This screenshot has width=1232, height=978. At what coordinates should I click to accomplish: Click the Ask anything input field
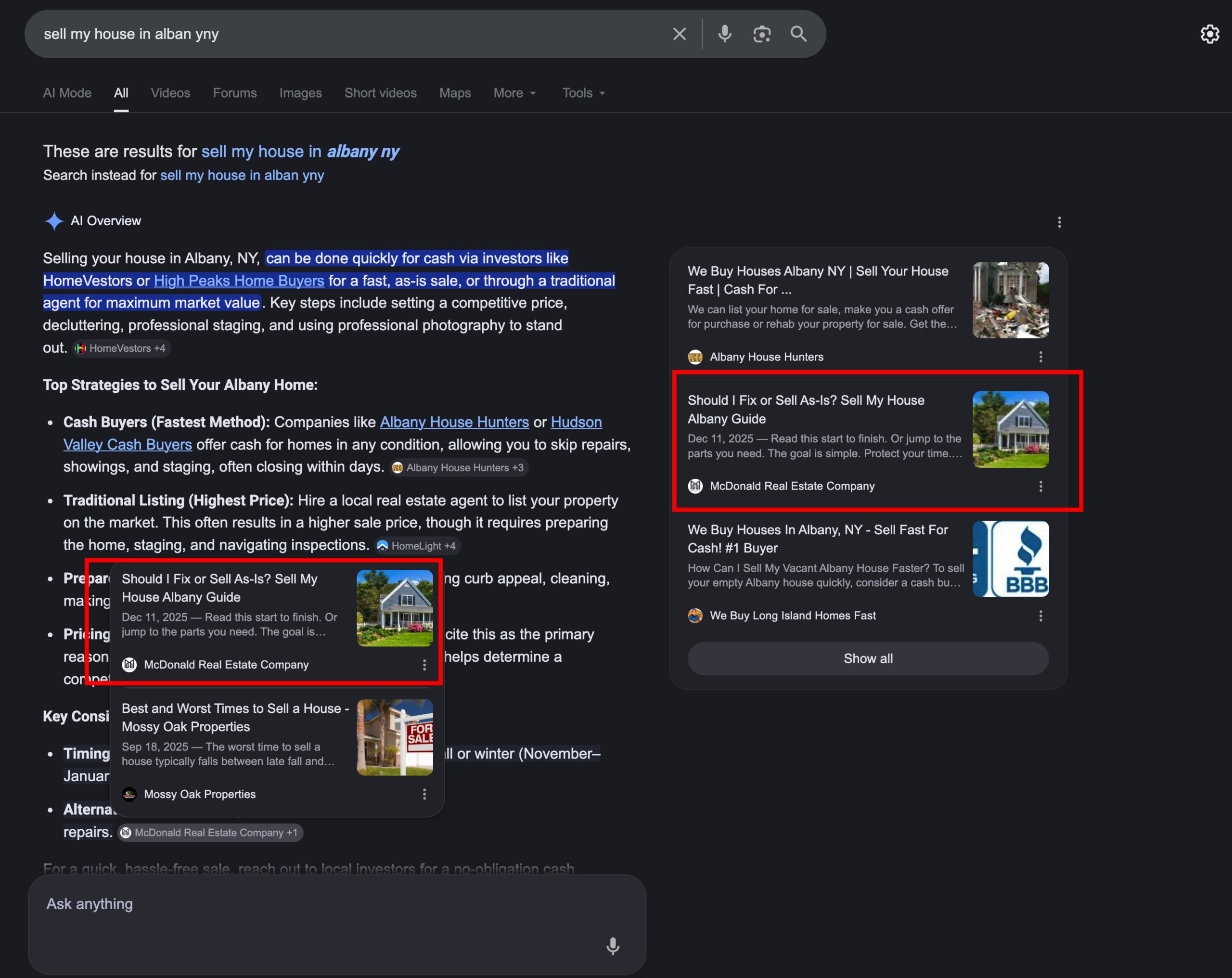pos(337,924)
